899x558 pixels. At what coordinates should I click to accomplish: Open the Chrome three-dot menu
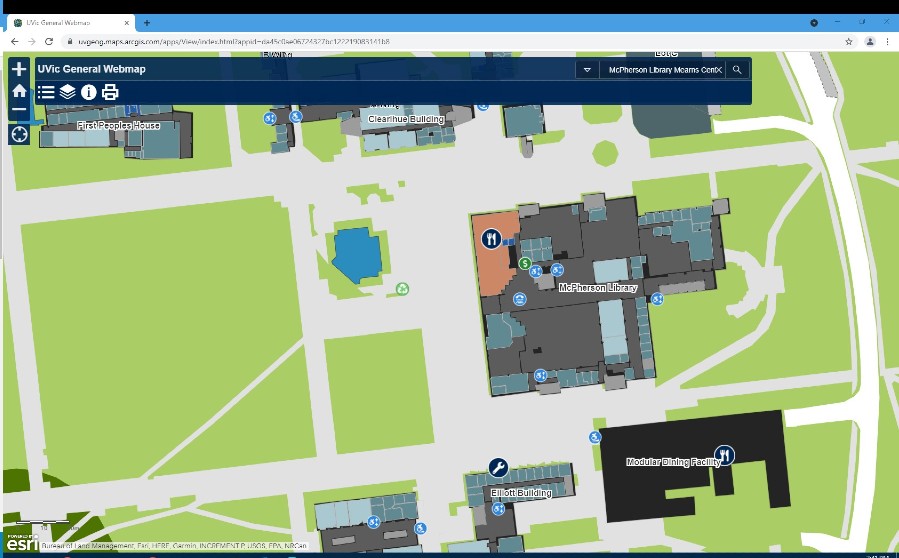pyautogui.click(x=888, y=41)
